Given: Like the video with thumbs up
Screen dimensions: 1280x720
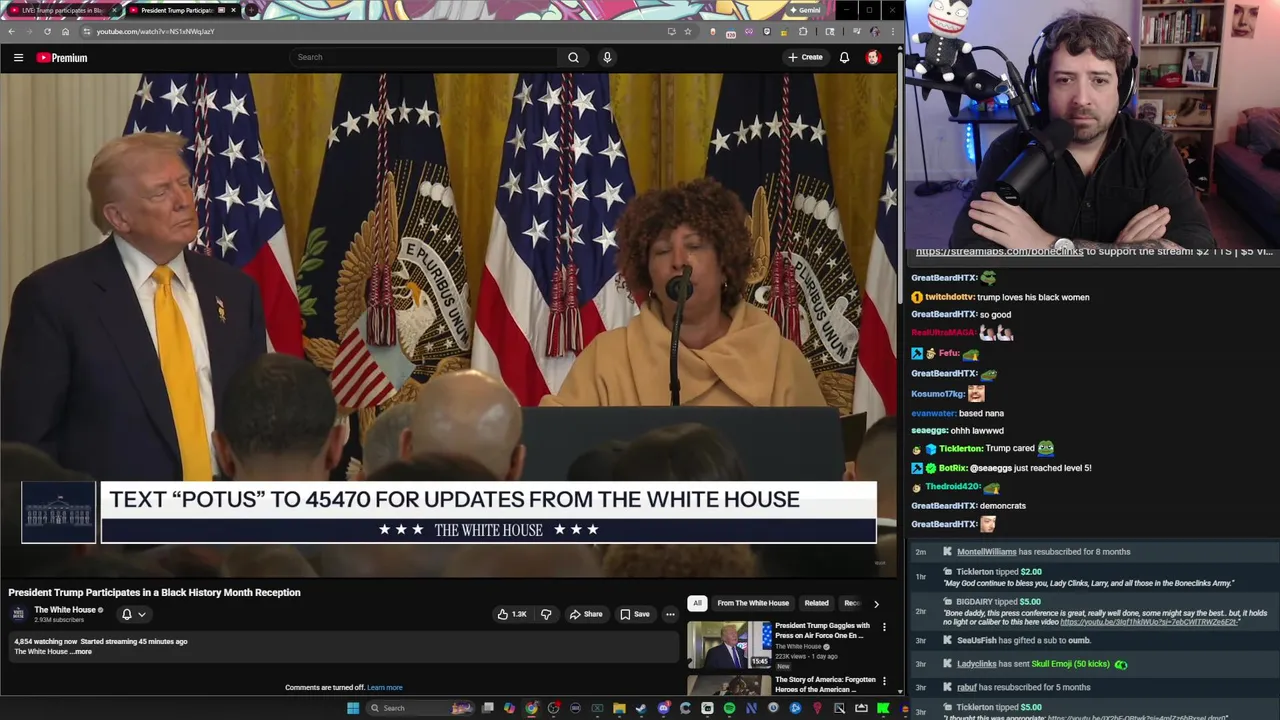Looking at the screenshot, I should (x=513, y=614).
